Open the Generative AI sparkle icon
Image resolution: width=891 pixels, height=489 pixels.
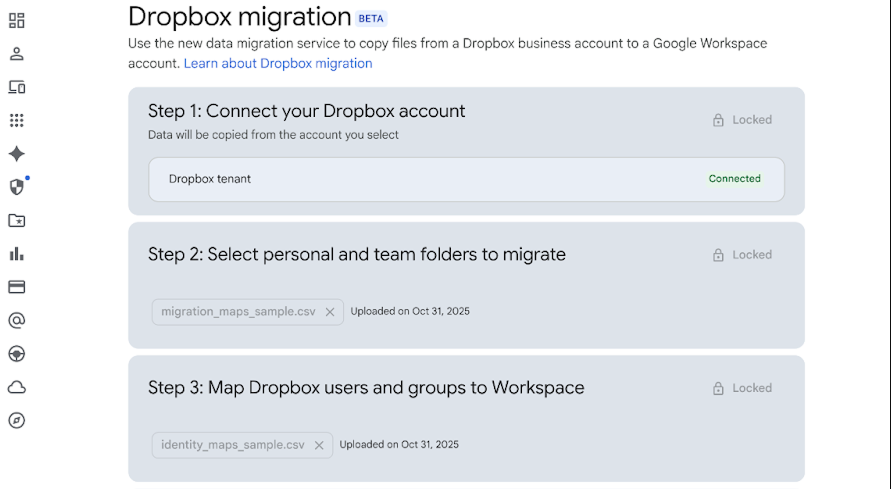(16, 154)
